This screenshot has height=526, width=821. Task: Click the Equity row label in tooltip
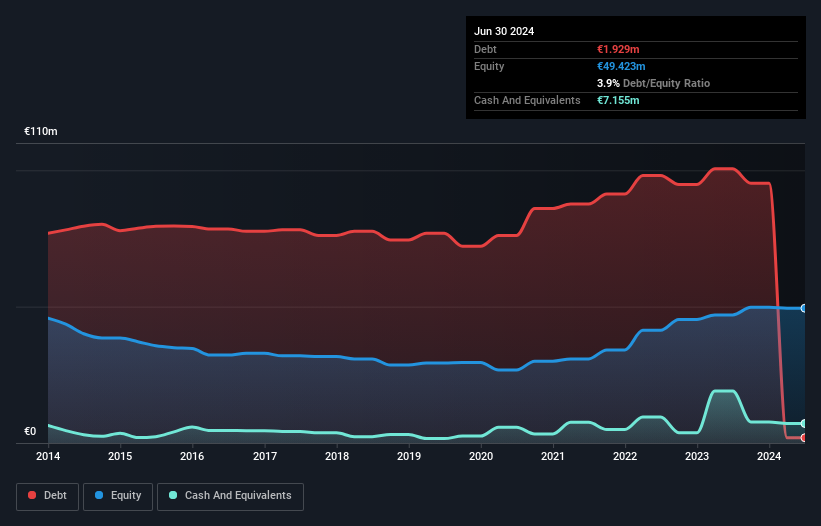489,66
